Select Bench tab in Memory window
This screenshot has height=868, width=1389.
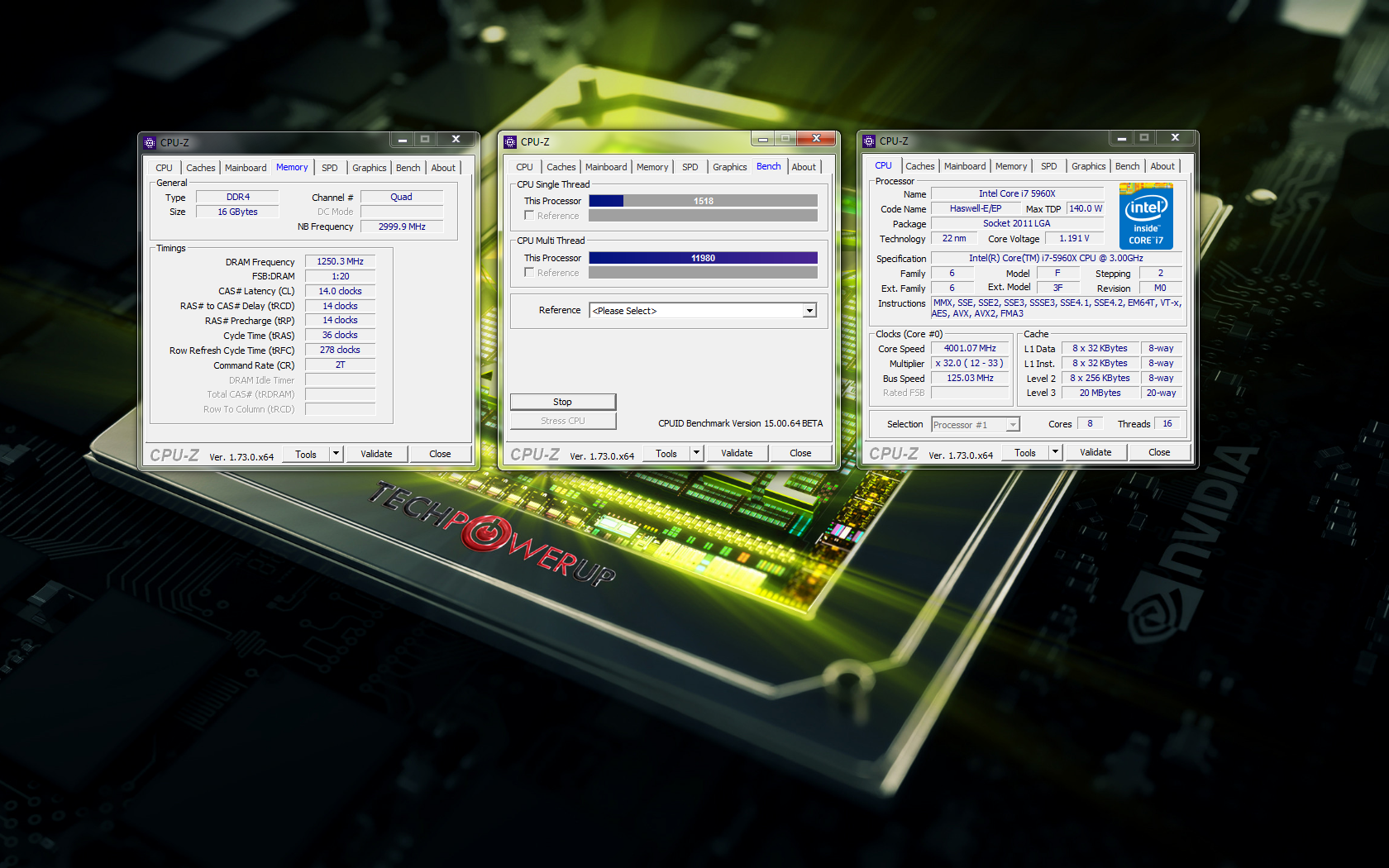click(408, 168)
